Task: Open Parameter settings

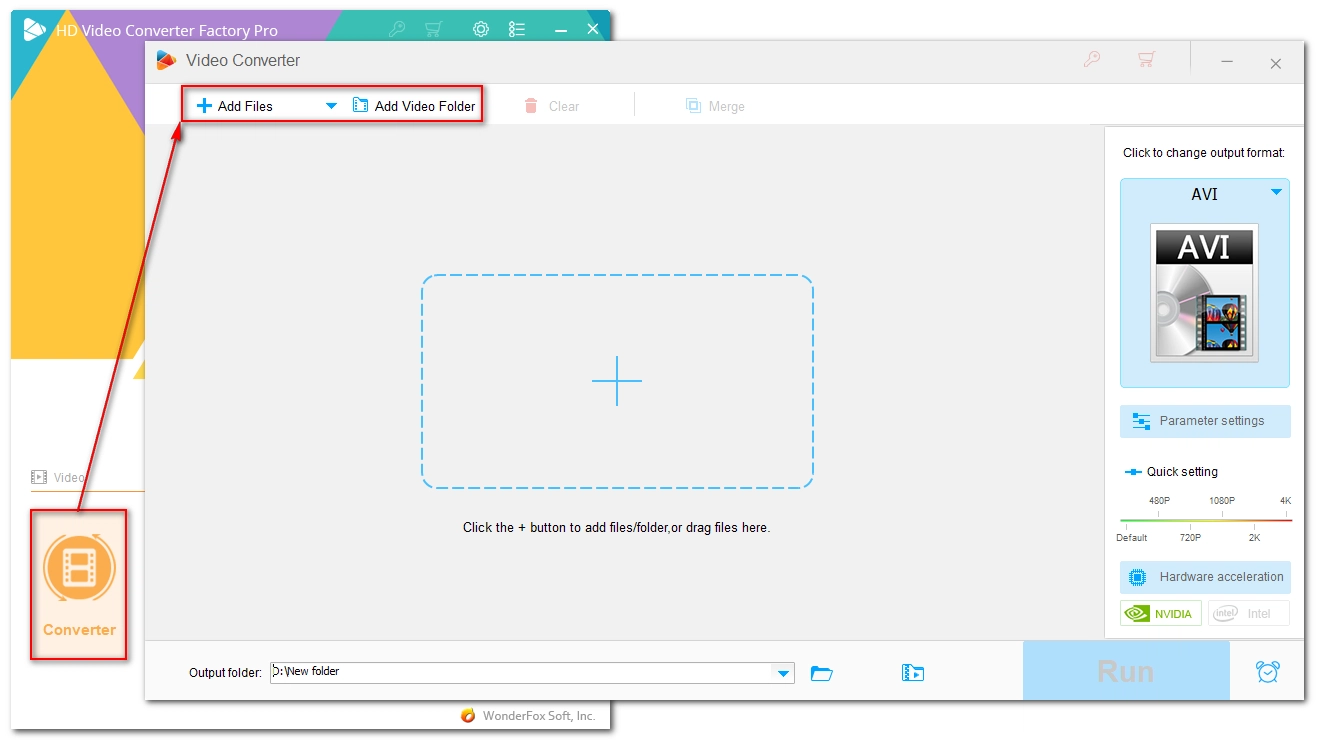Action: point(1205,421)
